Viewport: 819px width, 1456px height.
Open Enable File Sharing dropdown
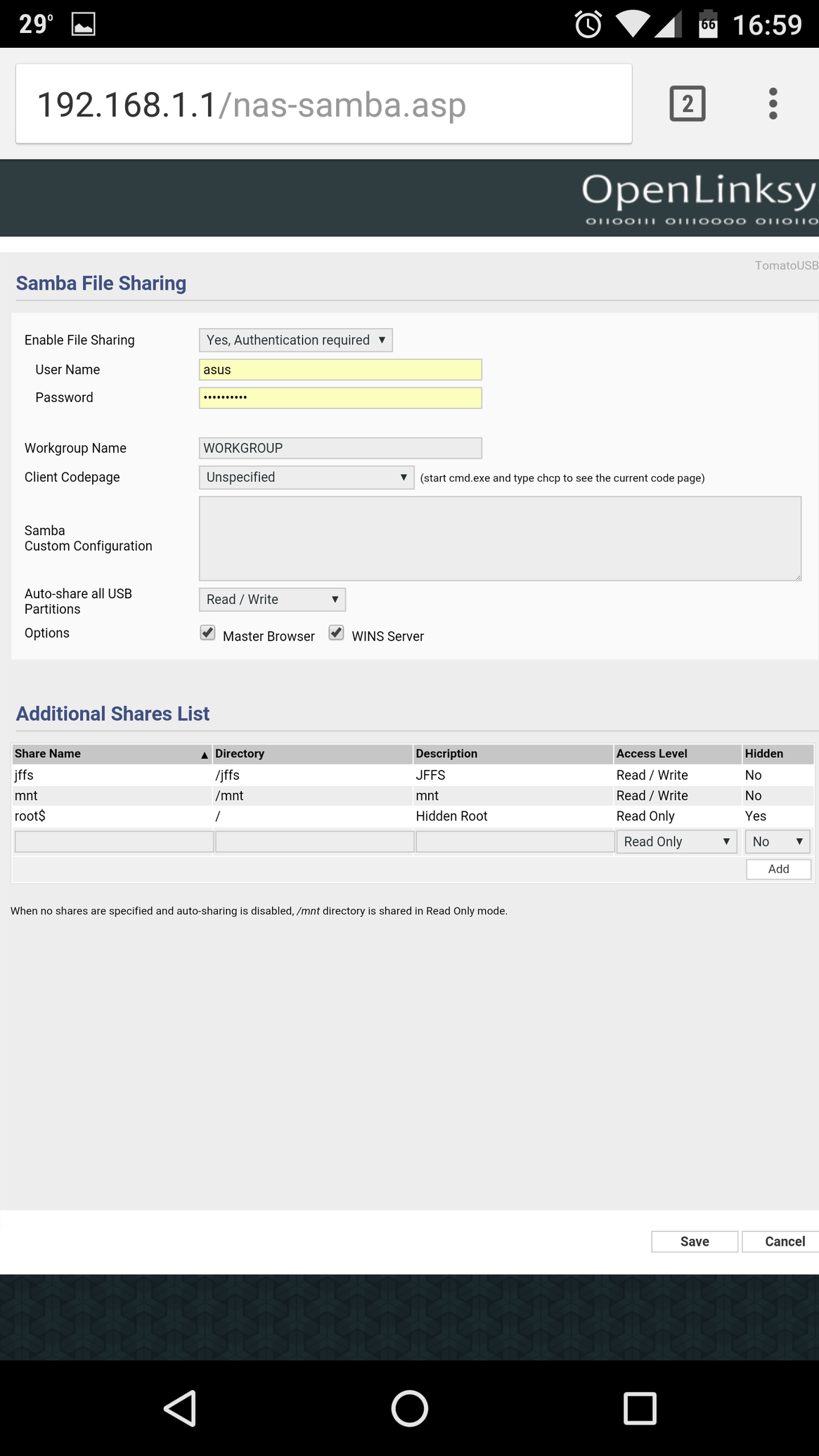pos(295,340)
